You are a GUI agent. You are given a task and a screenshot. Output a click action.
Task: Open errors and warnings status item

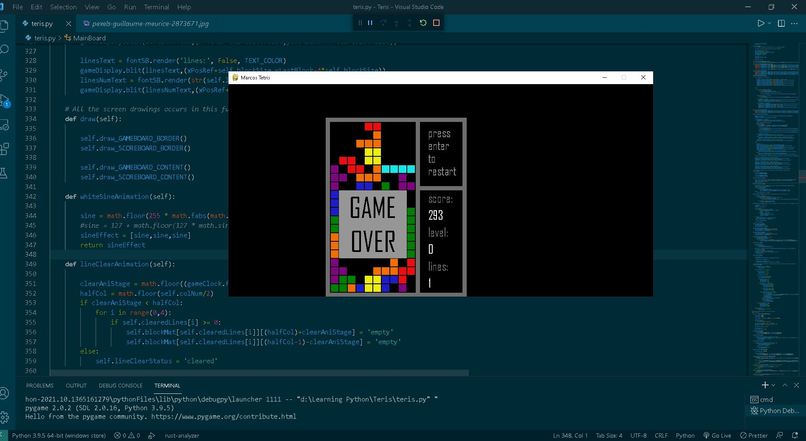pos(127,435)
